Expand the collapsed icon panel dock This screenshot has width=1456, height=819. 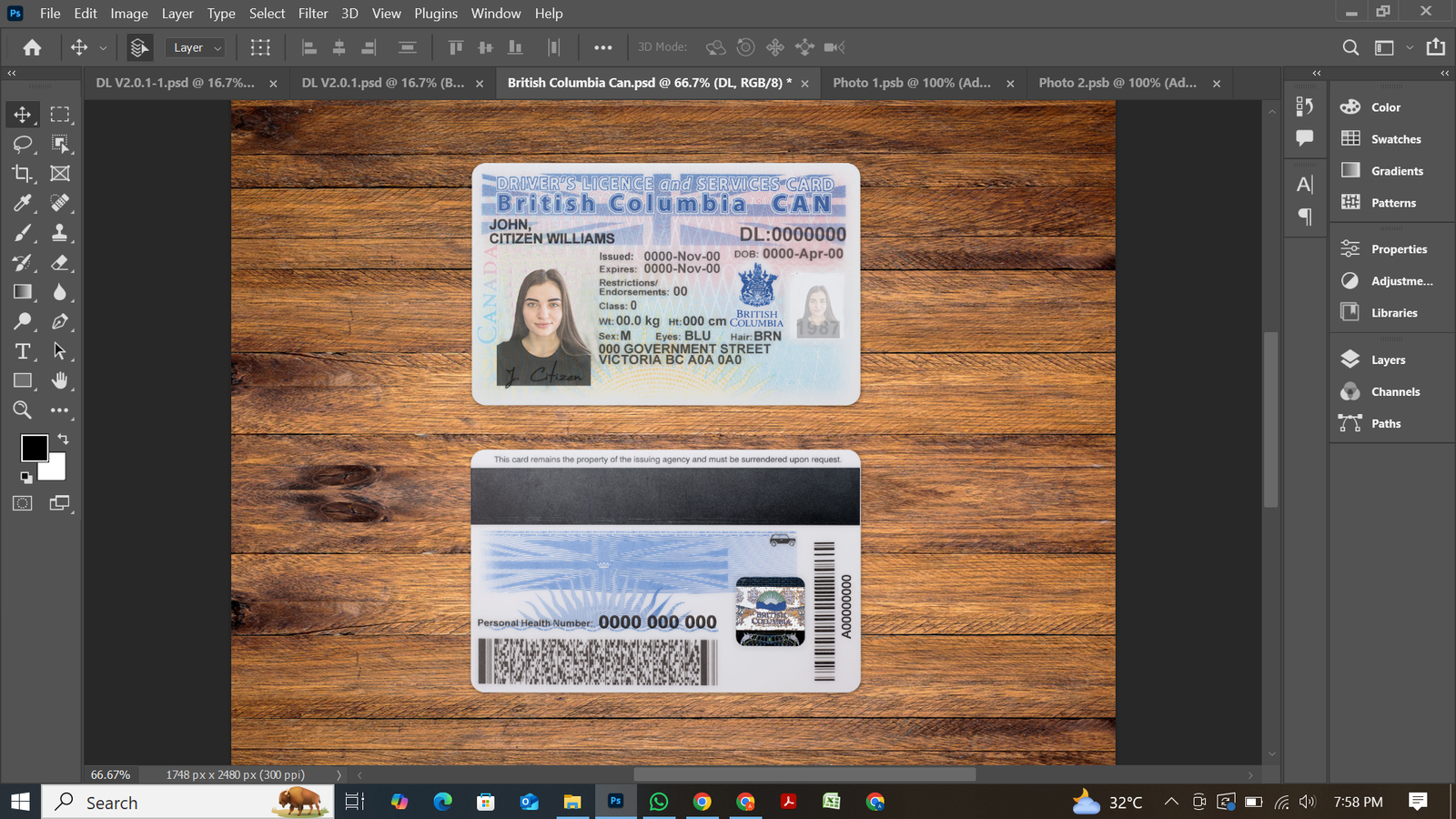coord(1317,73)
